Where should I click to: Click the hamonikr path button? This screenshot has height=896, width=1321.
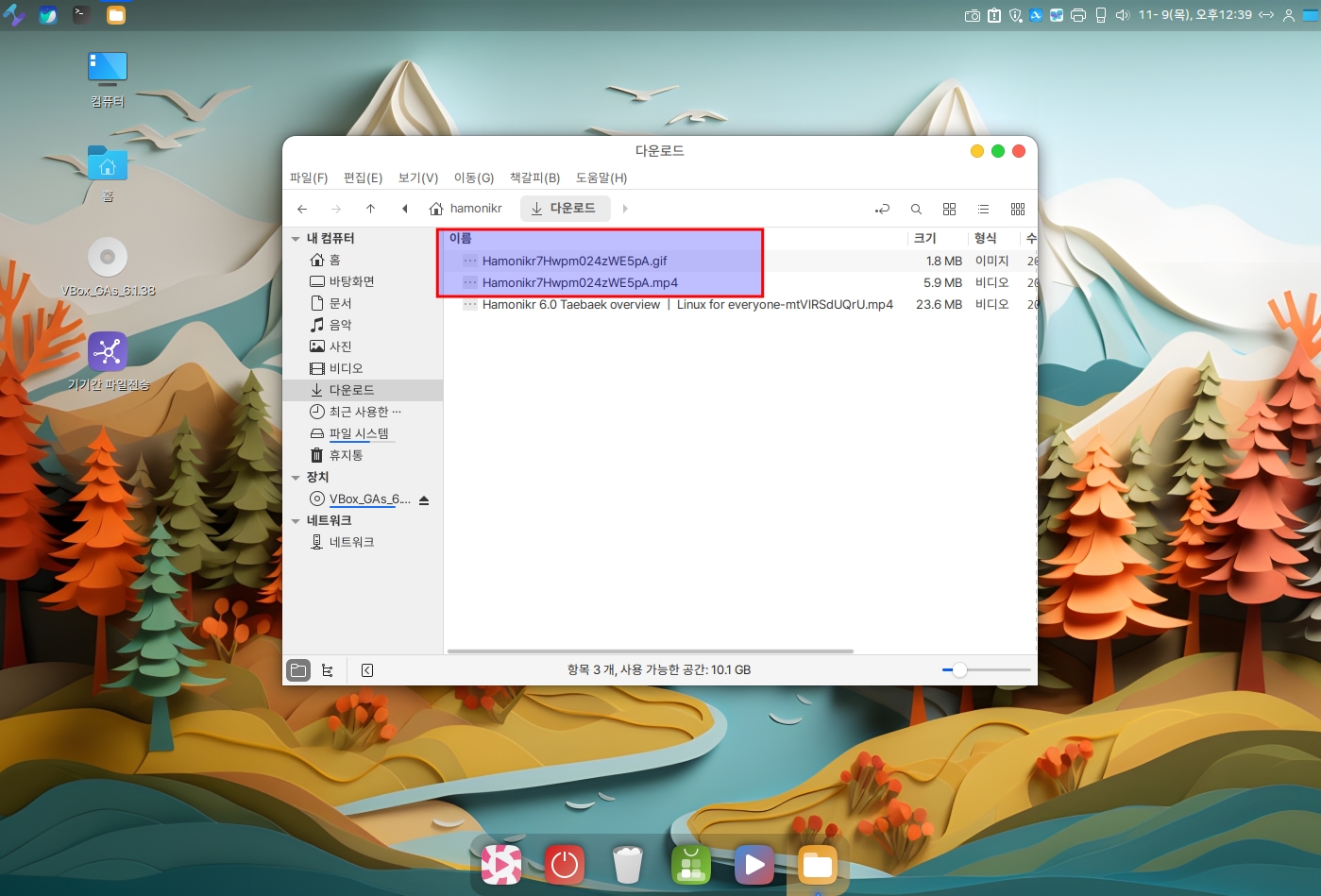click(x=466, y=209)
